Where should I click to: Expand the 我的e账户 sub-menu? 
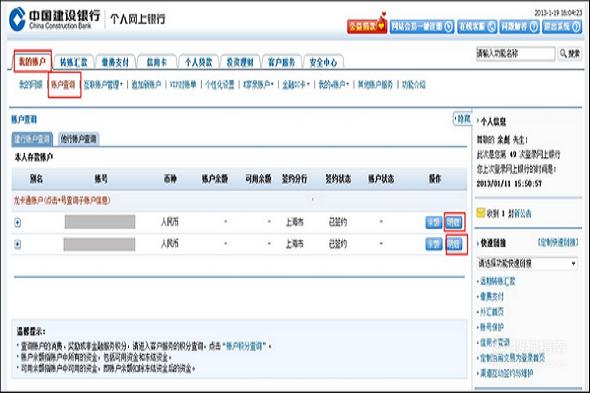click(x=334, y=85)
